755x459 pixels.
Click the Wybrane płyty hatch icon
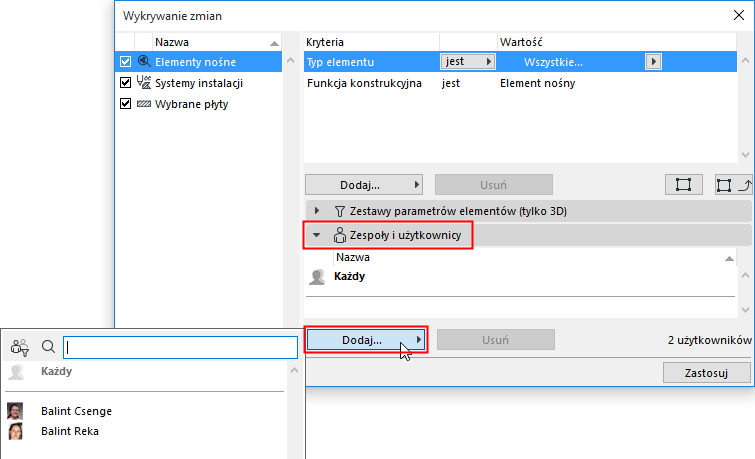(x=143, y=104)
